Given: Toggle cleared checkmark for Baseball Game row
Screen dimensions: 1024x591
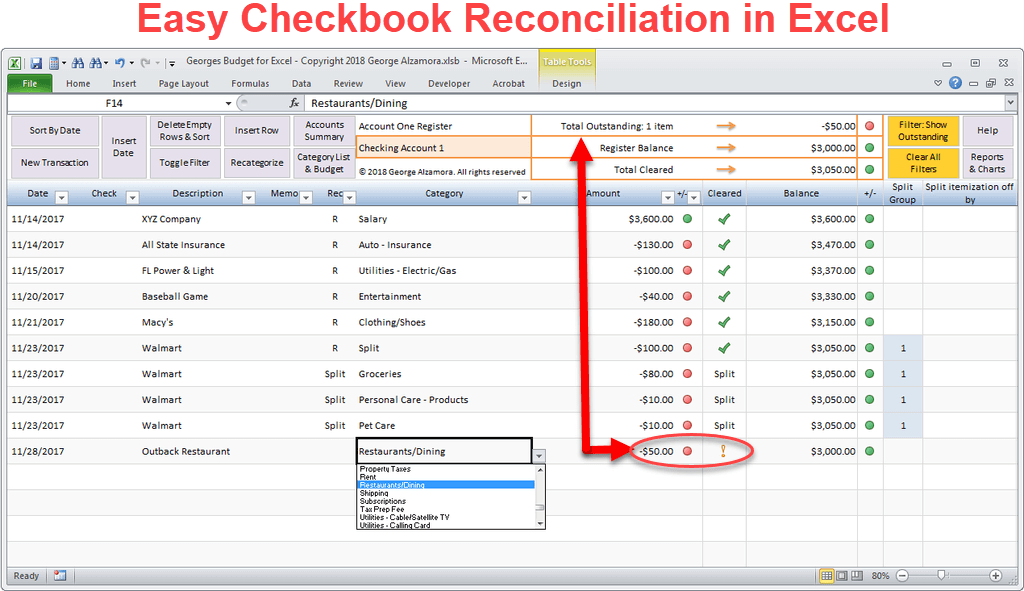Looking at the screenshot, I should pyautogui.click(x=724, y=296).
